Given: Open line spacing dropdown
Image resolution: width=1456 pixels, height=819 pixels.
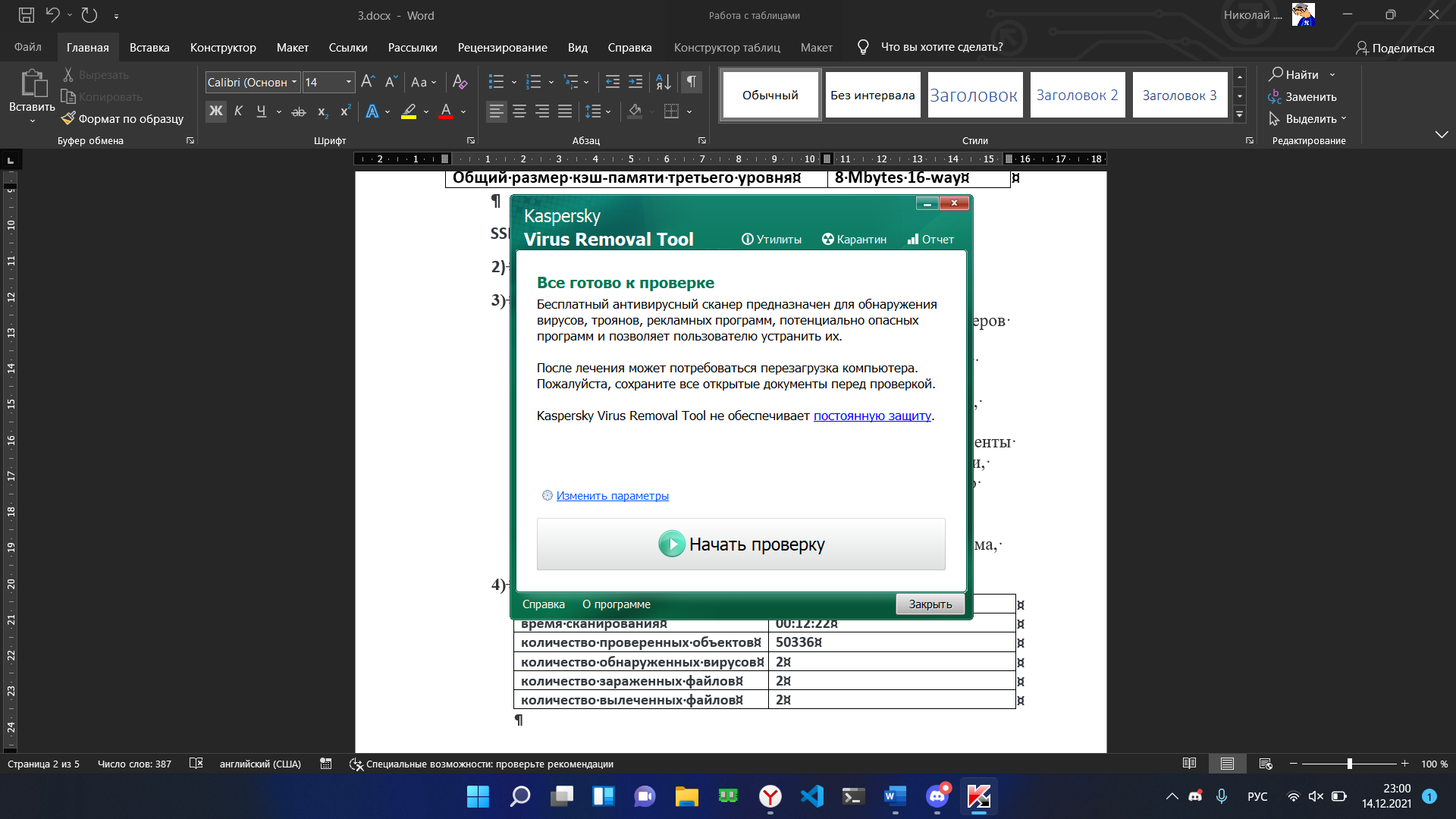Looking at the screenshot, I should click(x=598, y=111).
